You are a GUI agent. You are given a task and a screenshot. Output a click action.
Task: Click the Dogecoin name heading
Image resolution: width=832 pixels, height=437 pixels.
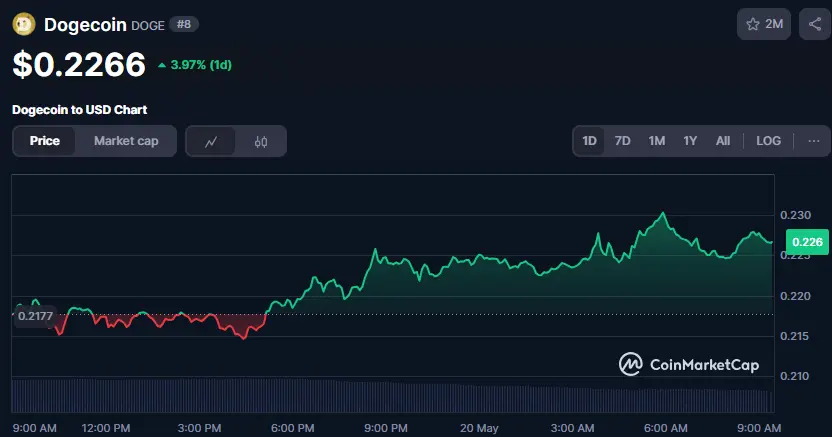tap(85, 24)
